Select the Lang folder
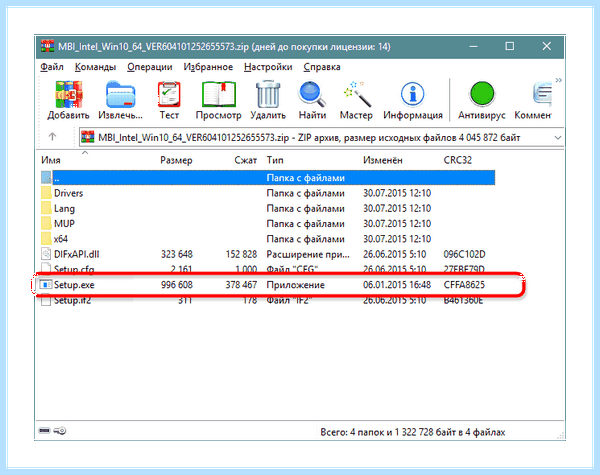600x475 pixels. pyautogui.click(x=64, y=209)
